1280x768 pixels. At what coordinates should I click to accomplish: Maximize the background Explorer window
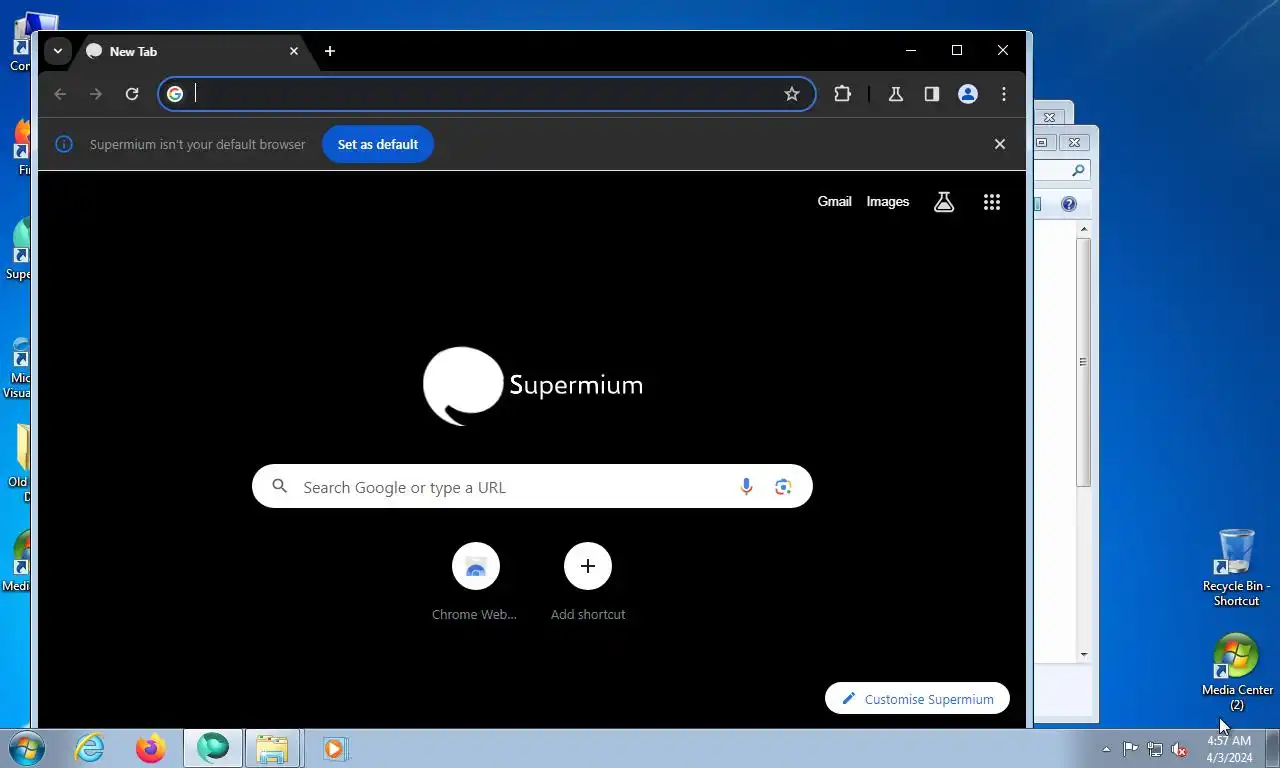point(1041,143)
